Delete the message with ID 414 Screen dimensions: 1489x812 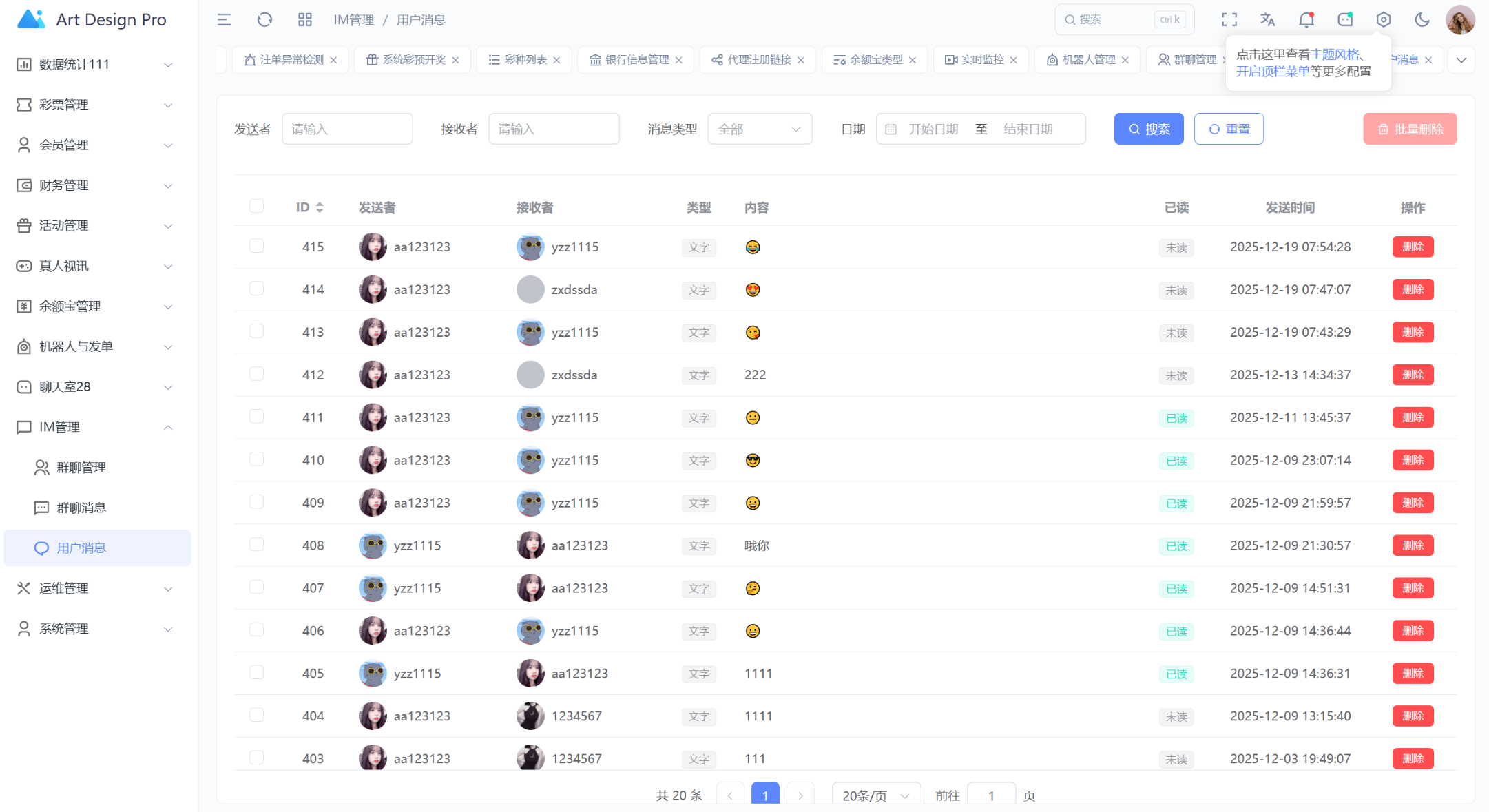pos(1413,289)
